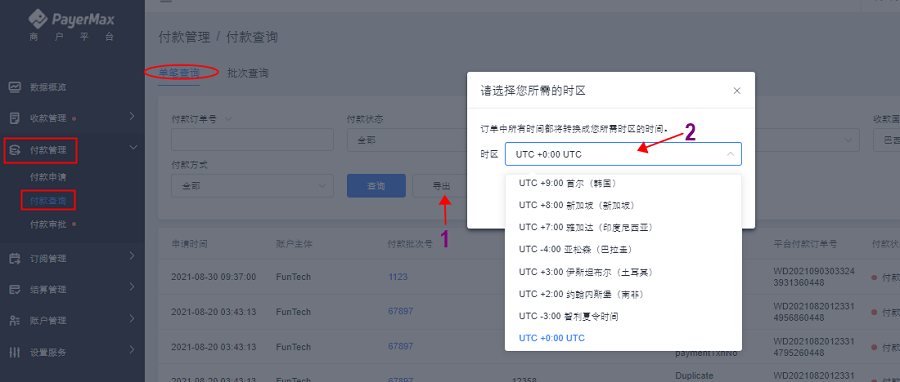Click the 订阅管理 calendar icon

(x=15, y=259)
